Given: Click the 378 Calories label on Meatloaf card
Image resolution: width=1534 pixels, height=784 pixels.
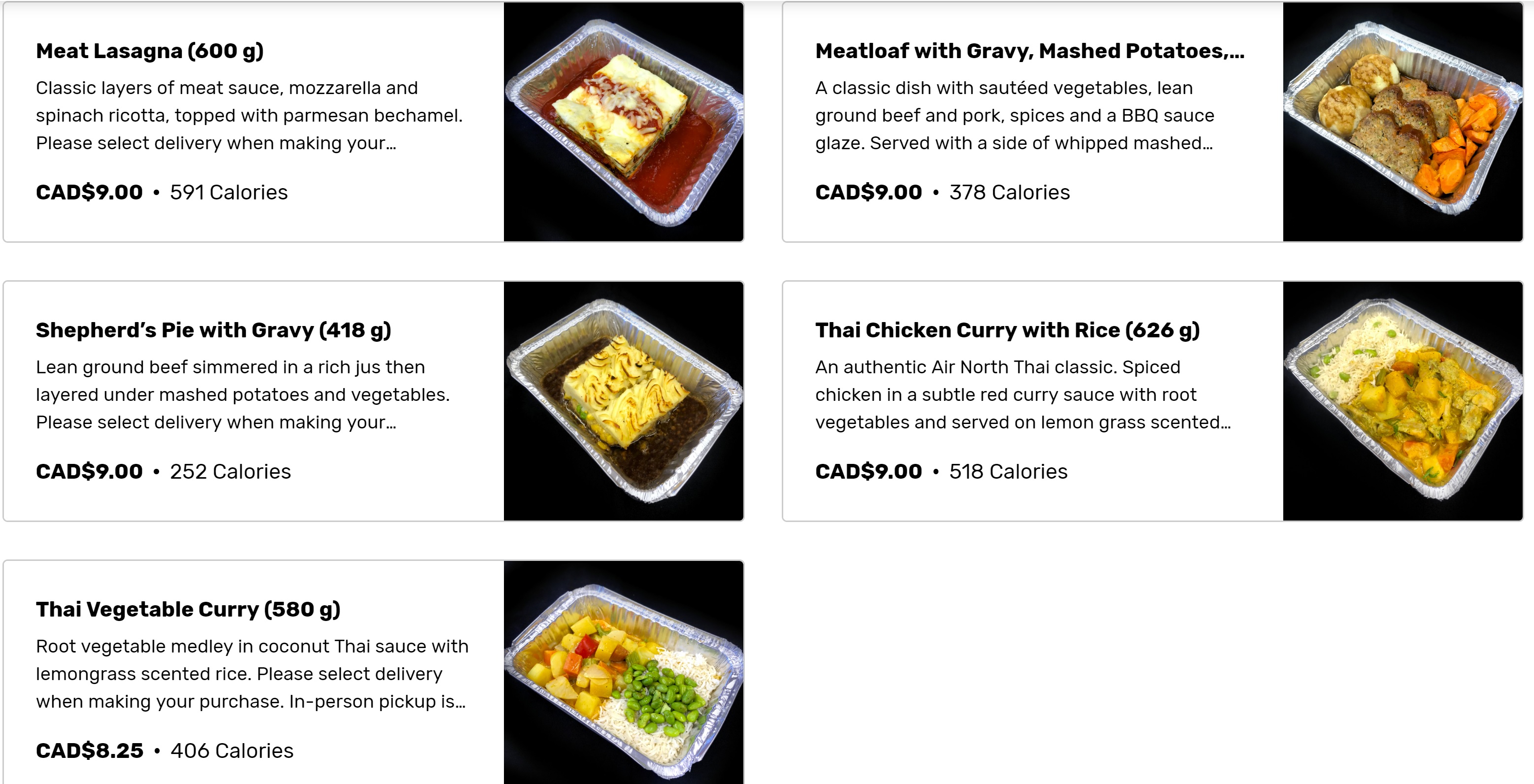Looking at the screenshot, I should pos(1009,192).
